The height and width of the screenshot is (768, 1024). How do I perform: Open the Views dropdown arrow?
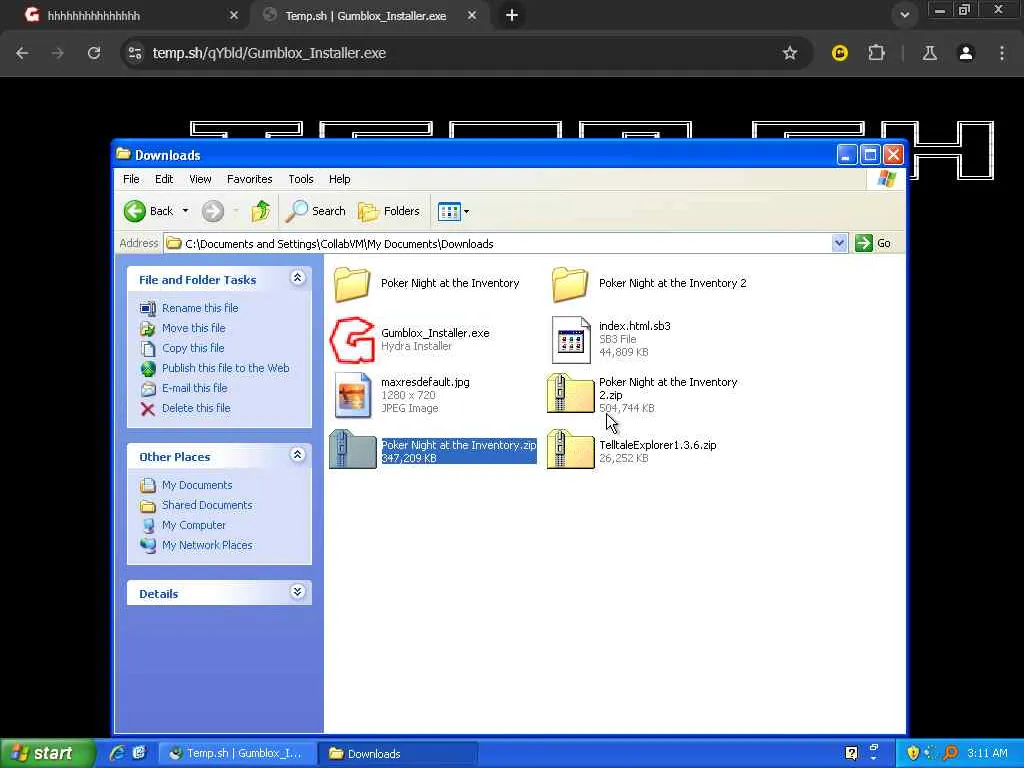[466, 212]
